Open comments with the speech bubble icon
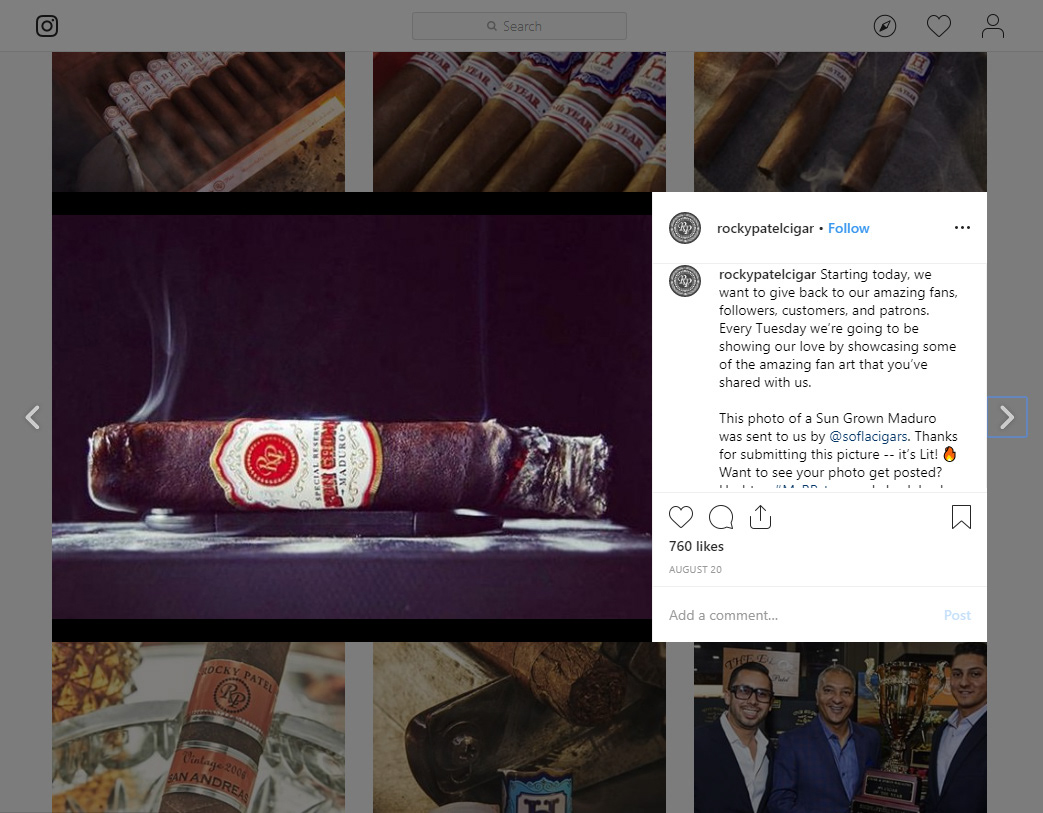The image size is (1043, 813). [x=721, y=517]
